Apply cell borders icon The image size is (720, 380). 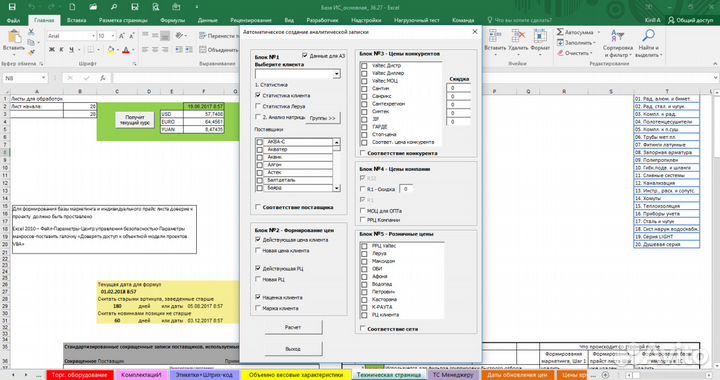coord(91,50)
